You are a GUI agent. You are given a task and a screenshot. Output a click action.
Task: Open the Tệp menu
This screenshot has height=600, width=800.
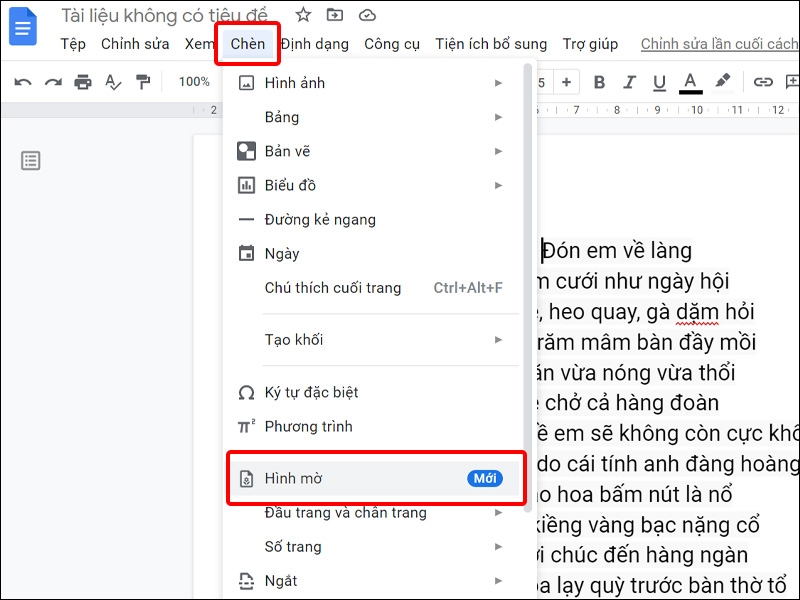point(73,44)
